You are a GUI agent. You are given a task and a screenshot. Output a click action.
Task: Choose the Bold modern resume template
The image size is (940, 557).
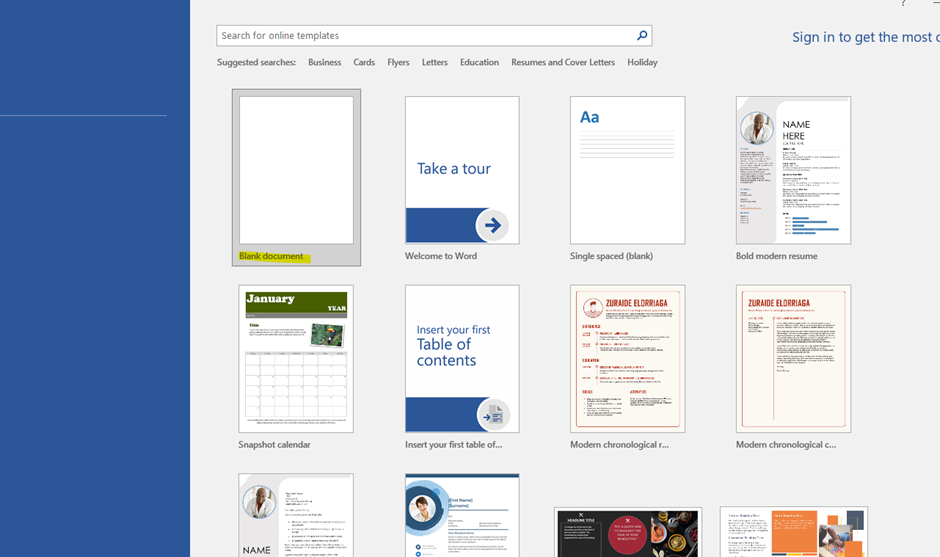793,171
